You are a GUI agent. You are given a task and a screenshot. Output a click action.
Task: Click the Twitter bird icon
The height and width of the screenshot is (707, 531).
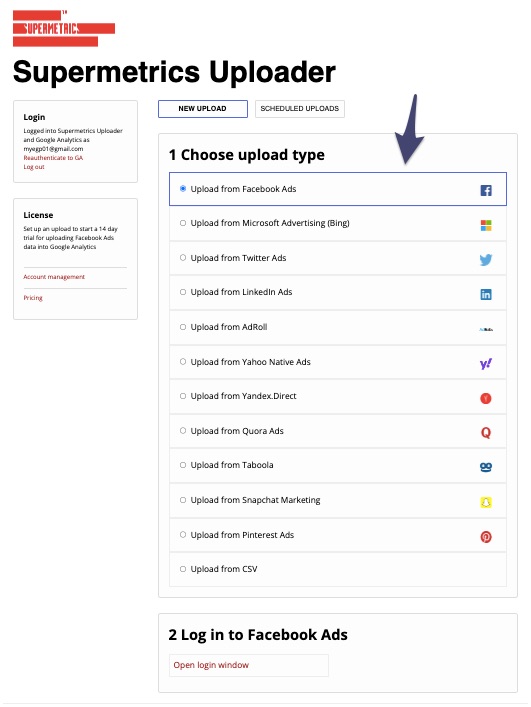click(485, 260)
